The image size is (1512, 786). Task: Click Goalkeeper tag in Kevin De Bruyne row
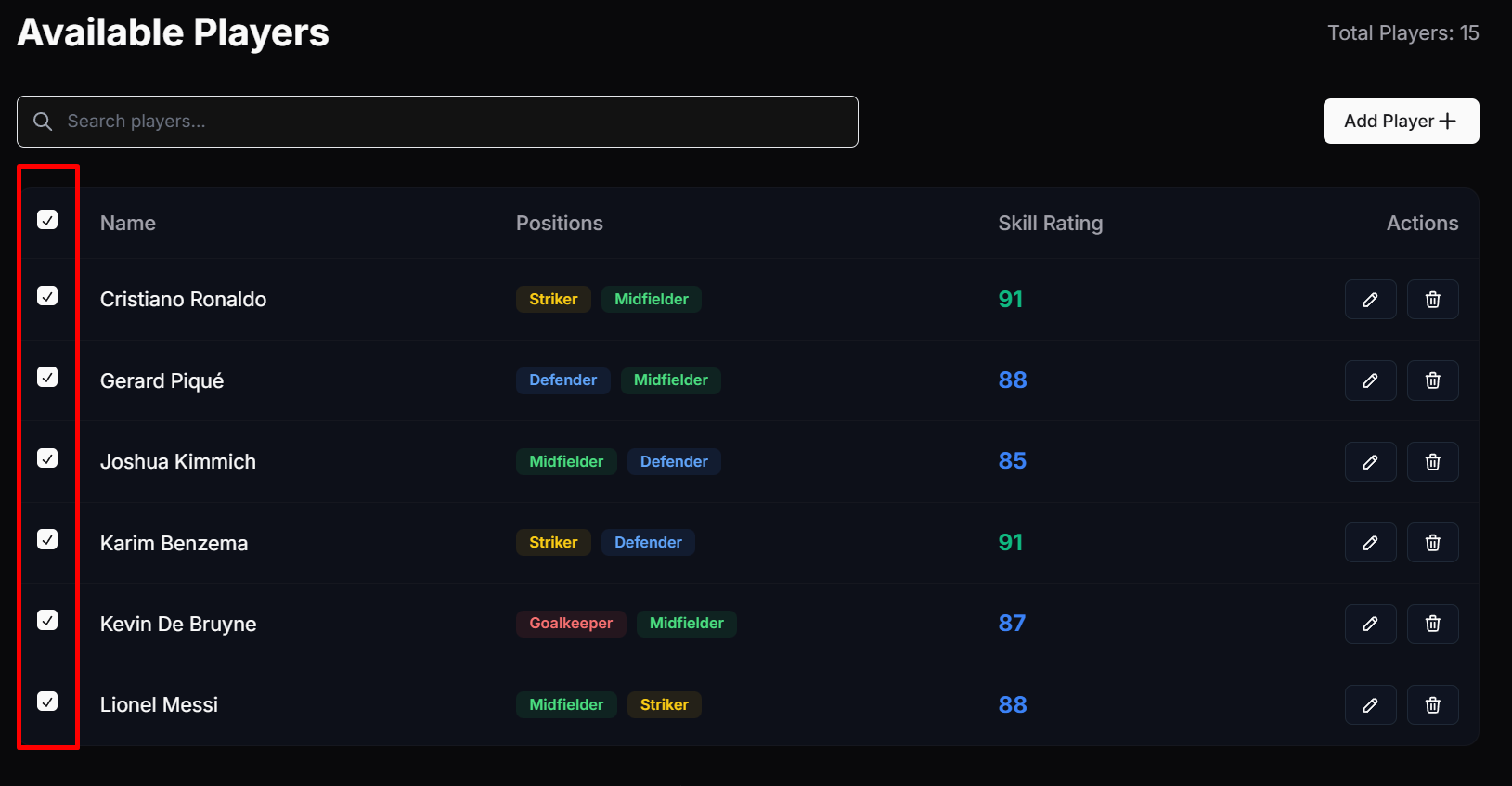pyautogui.click(x=571, y=624)
